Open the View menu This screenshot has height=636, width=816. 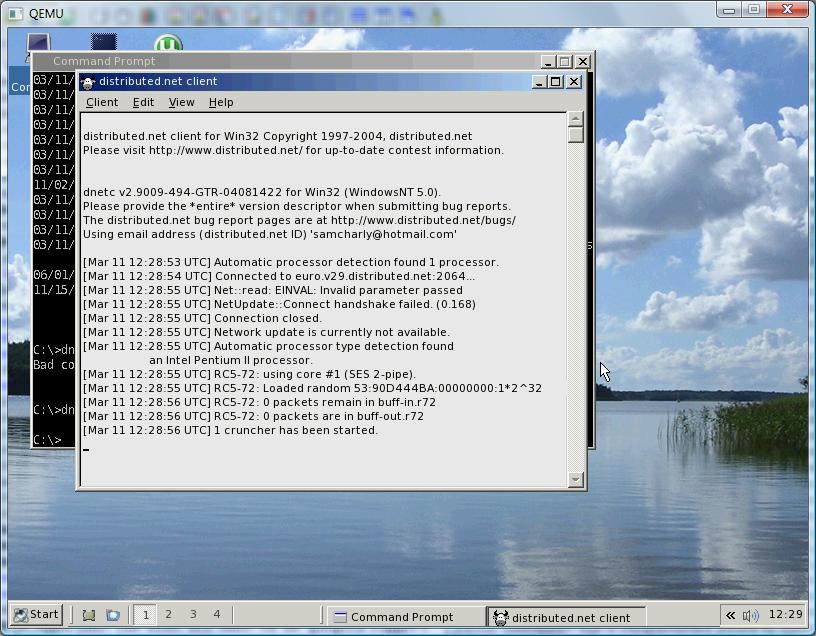181,103
